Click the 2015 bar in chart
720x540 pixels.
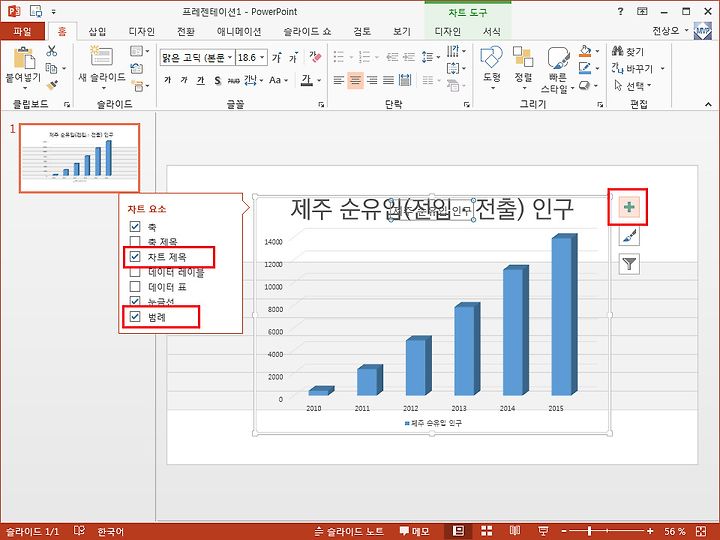click(x=564, y=314)
